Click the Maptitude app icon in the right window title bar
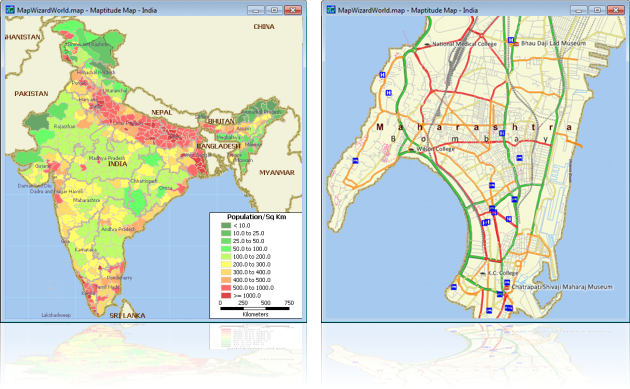Image resolution: width=630 pixels, height=389 pixels. (331, 9)
